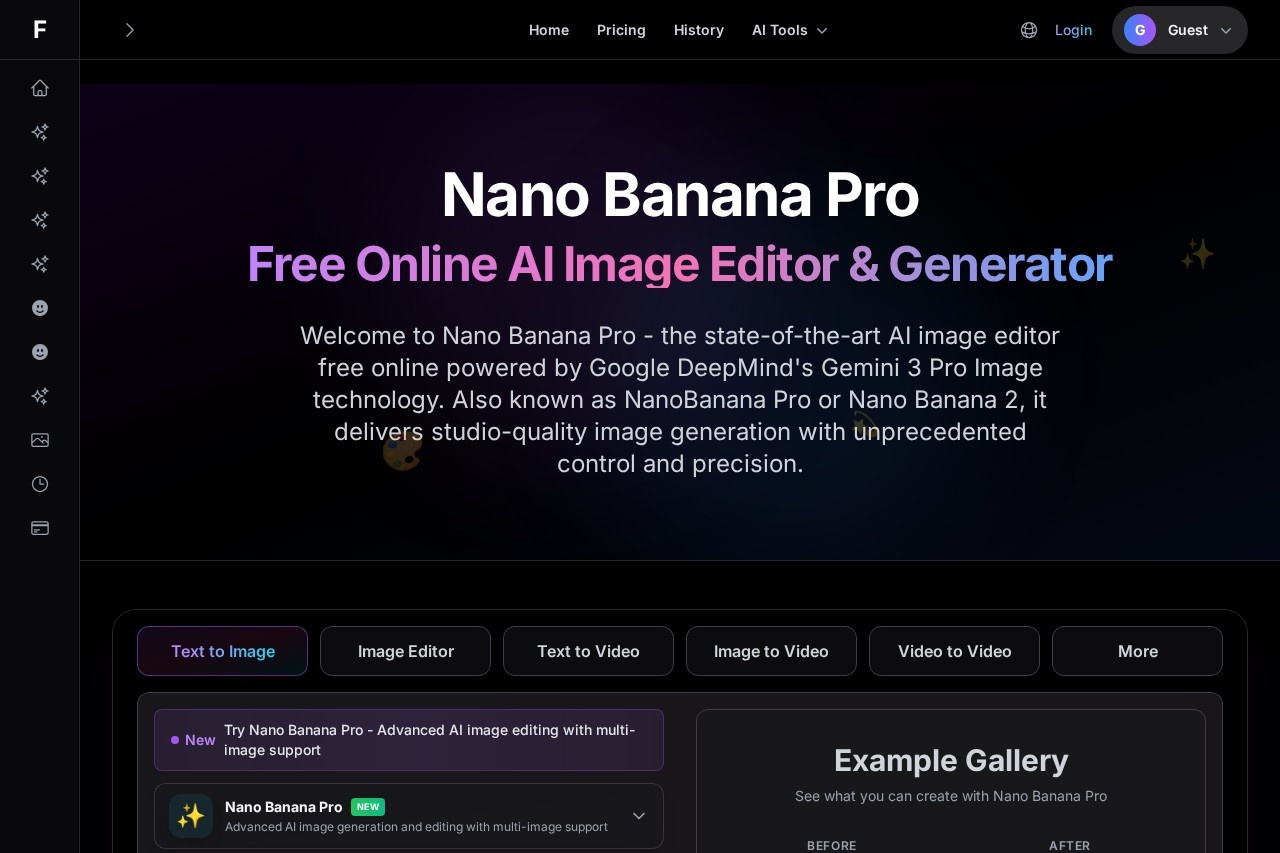This screenshot has height=853, width=1280.
Task: Click the first smiley face sidebar icon
Action: pos(40,308)
